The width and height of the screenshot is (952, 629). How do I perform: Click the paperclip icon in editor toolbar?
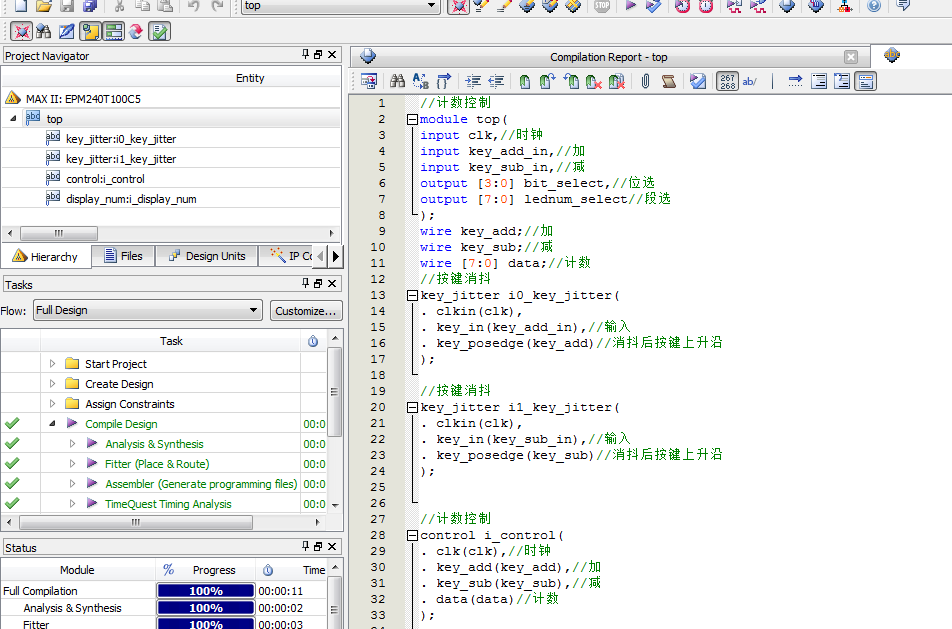(x=645, y=81)
